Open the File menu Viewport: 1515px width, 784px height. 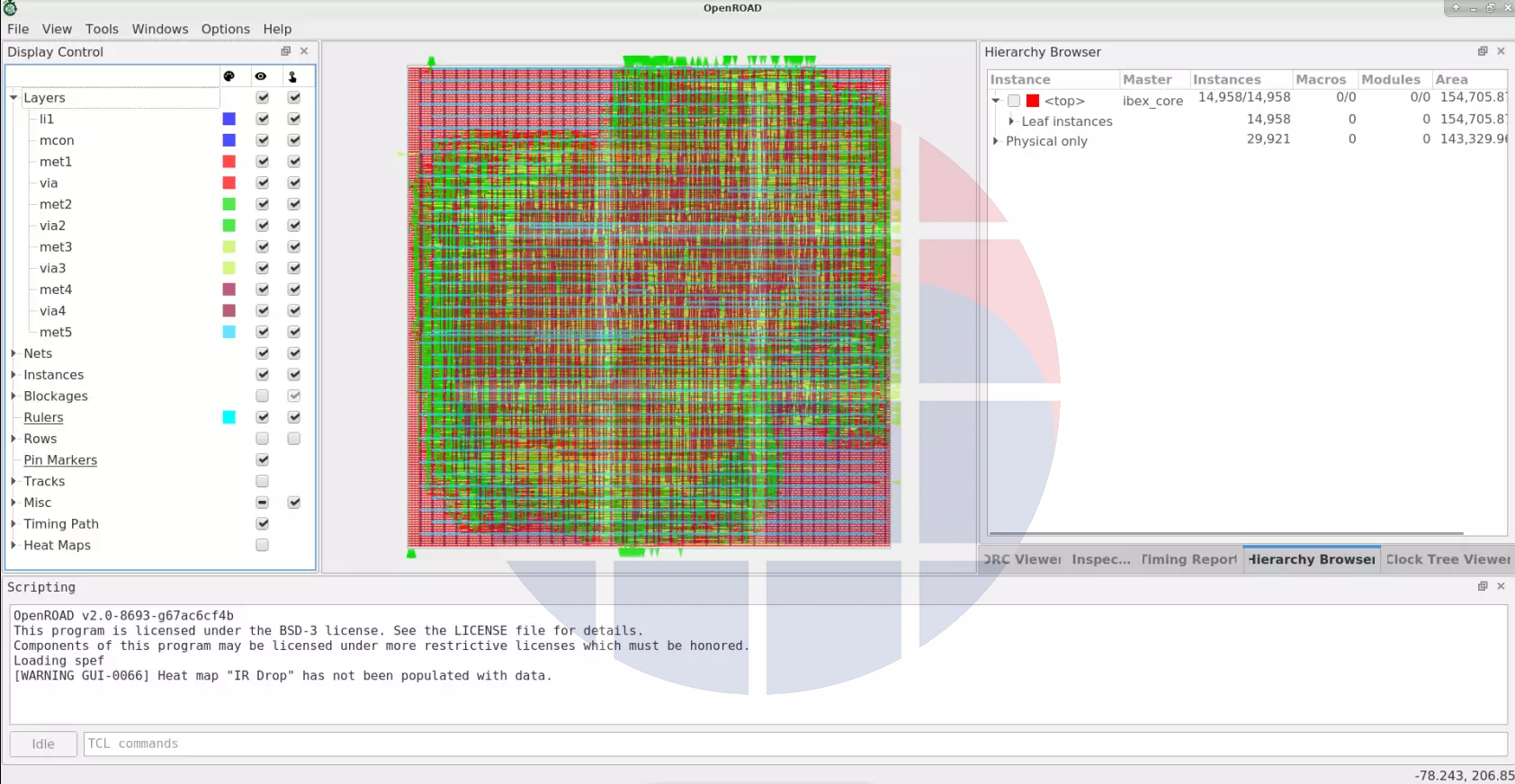[18, 29]
